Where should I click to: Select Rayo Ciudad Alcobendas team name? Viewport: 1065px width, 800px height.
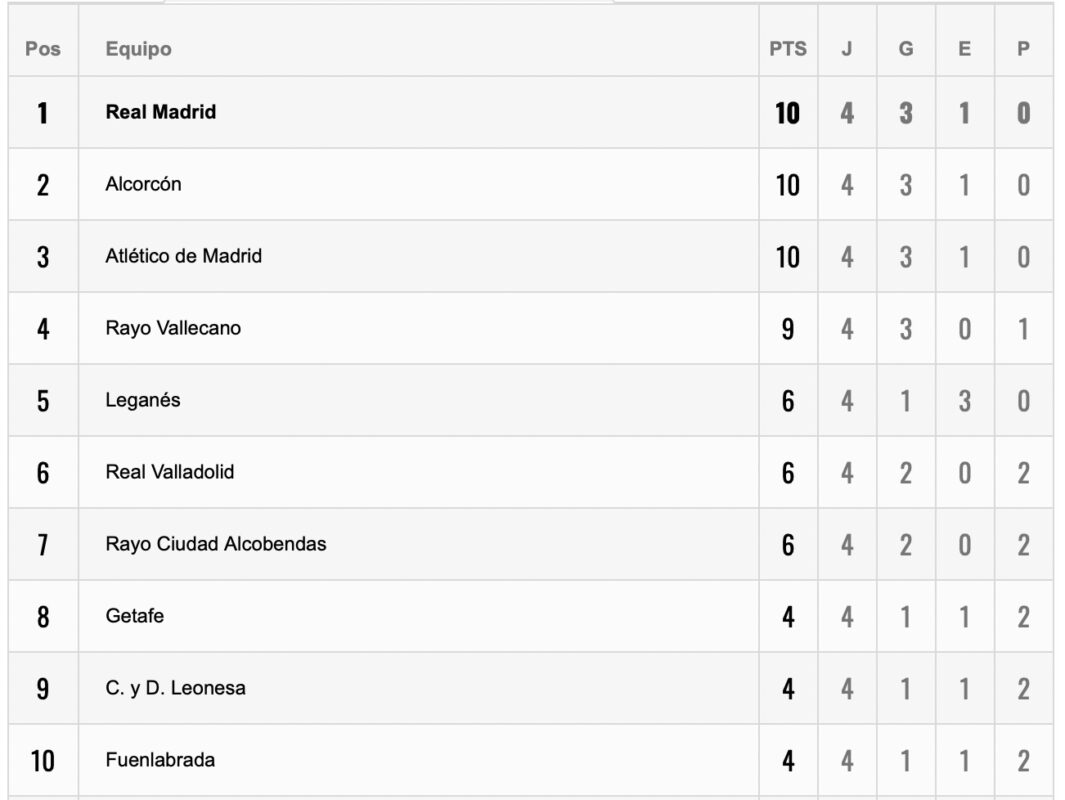(x=216, y=544)
